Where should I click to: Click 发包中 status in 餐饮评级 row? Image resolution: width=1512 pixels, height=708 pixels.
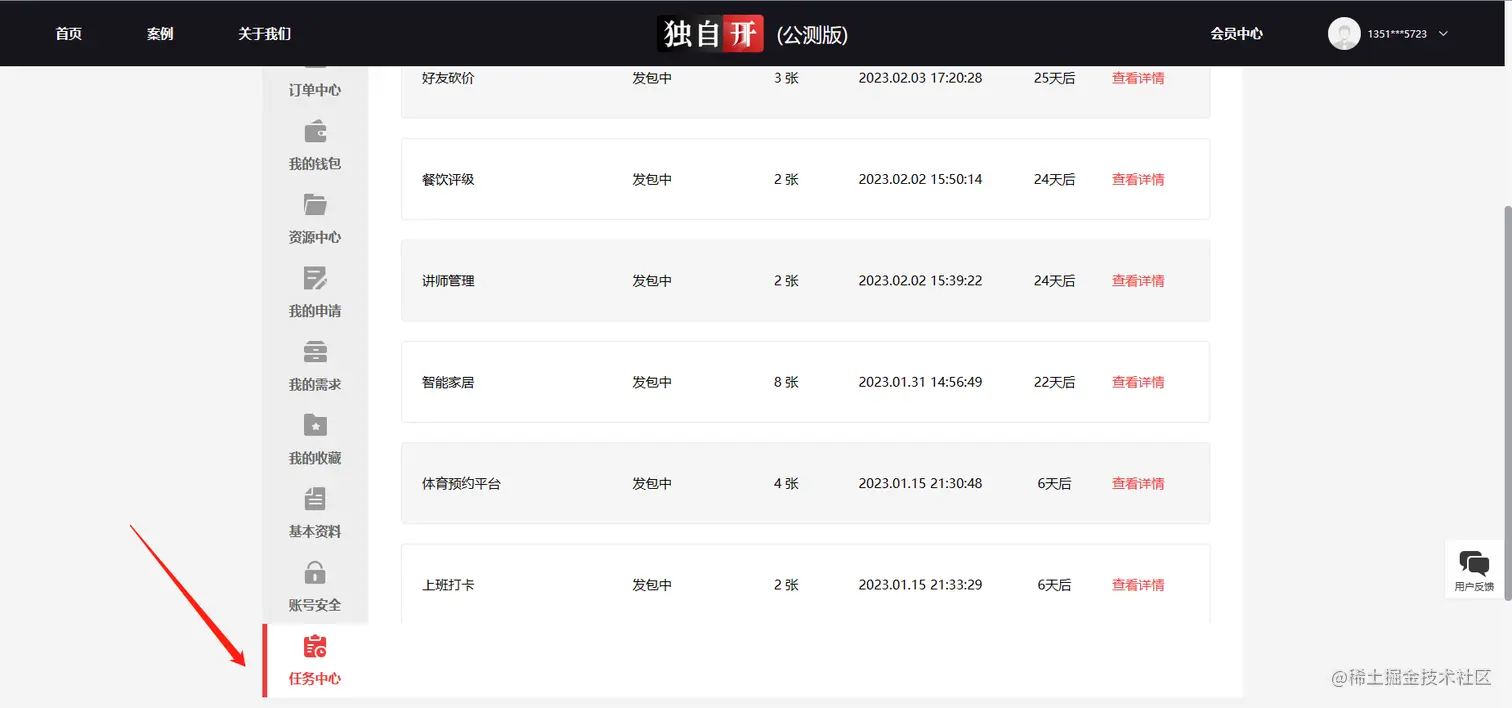pos(652,180)
